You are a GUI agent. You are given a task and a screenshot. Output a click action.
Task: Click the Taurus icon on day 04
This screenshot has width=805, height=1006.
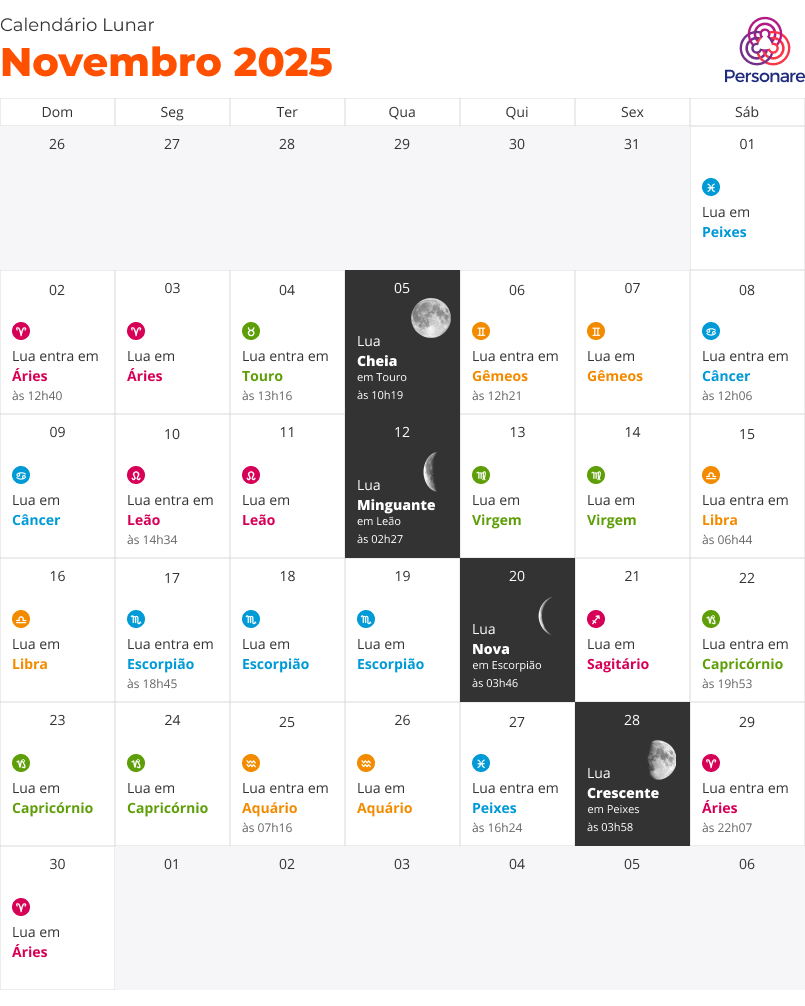pyautogui.click(x=251, y=332)
